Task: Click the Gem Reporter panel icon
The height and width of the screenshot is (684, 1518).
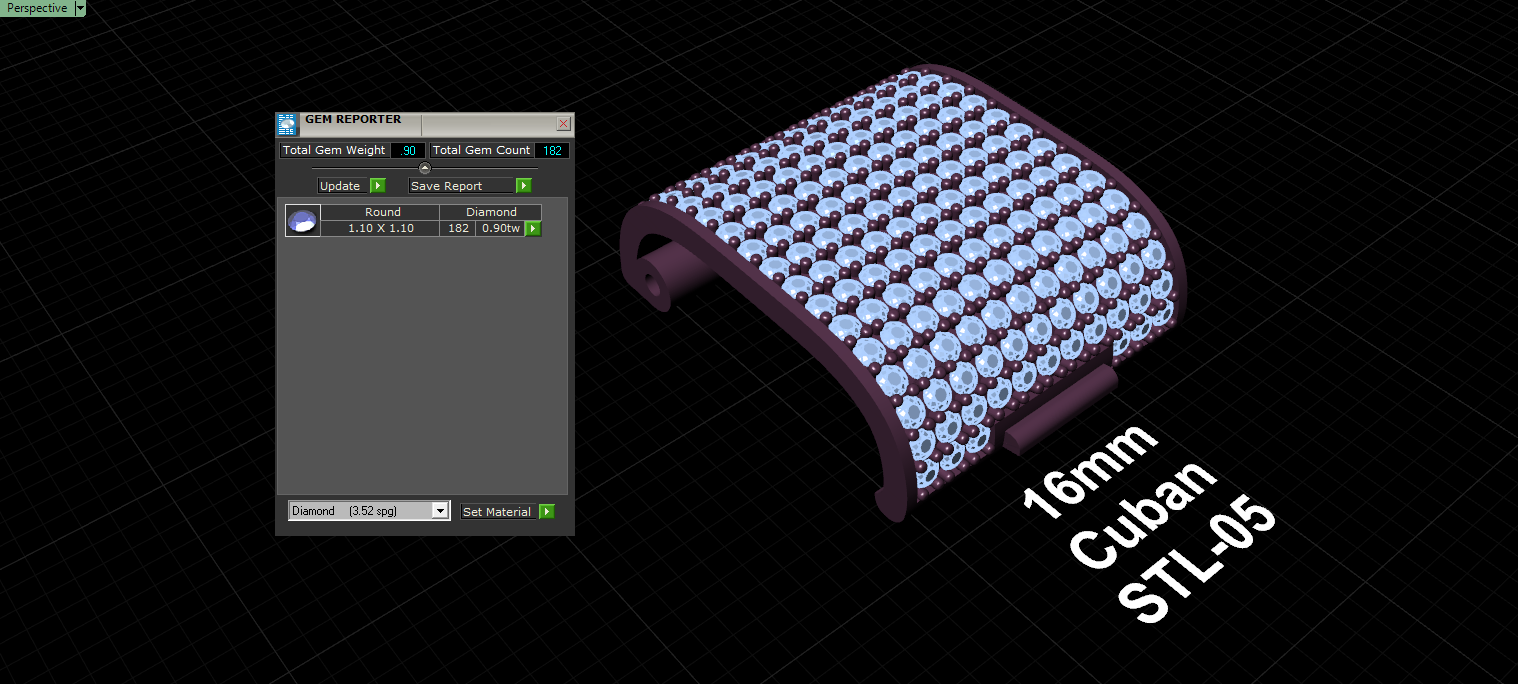Action: 286,124
